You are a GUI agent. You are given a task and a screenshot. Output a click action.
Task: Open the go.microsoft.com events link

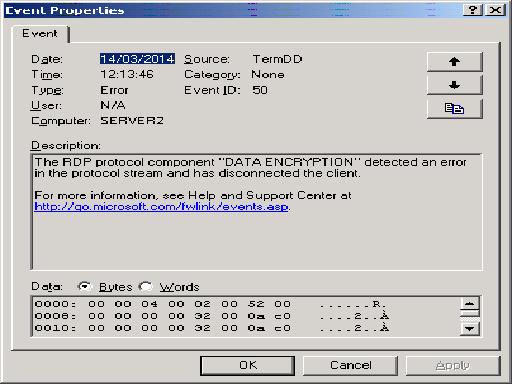pos(161,207)
